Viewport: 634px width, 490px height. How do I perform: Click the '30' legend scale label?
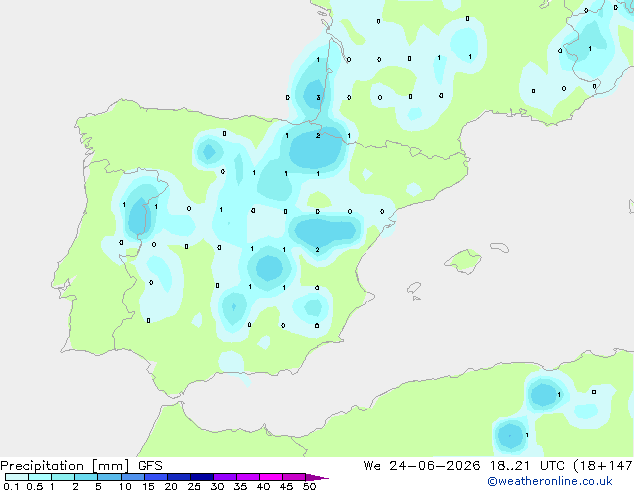click(x=217, y=486)
